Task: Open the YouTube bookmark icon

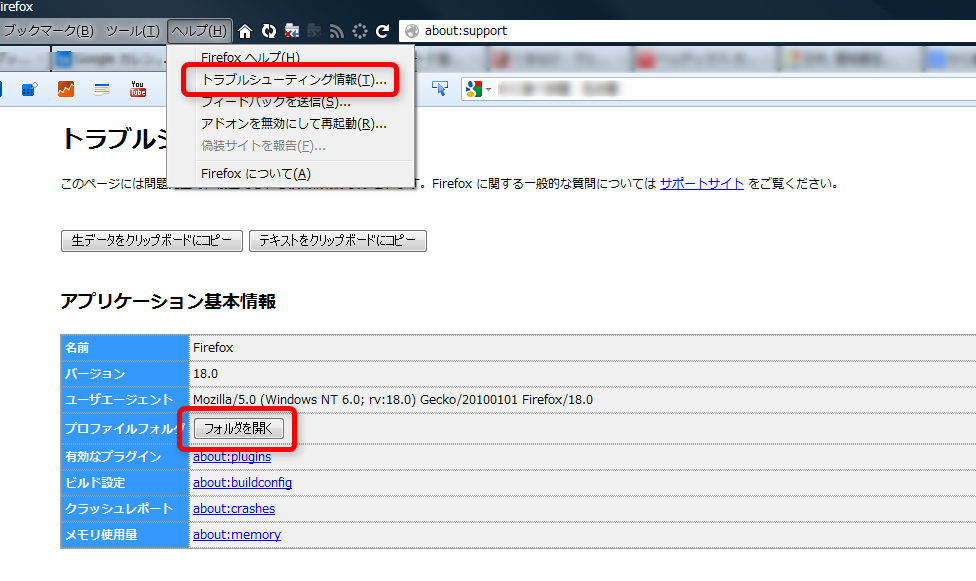Action: pos(138,89)
